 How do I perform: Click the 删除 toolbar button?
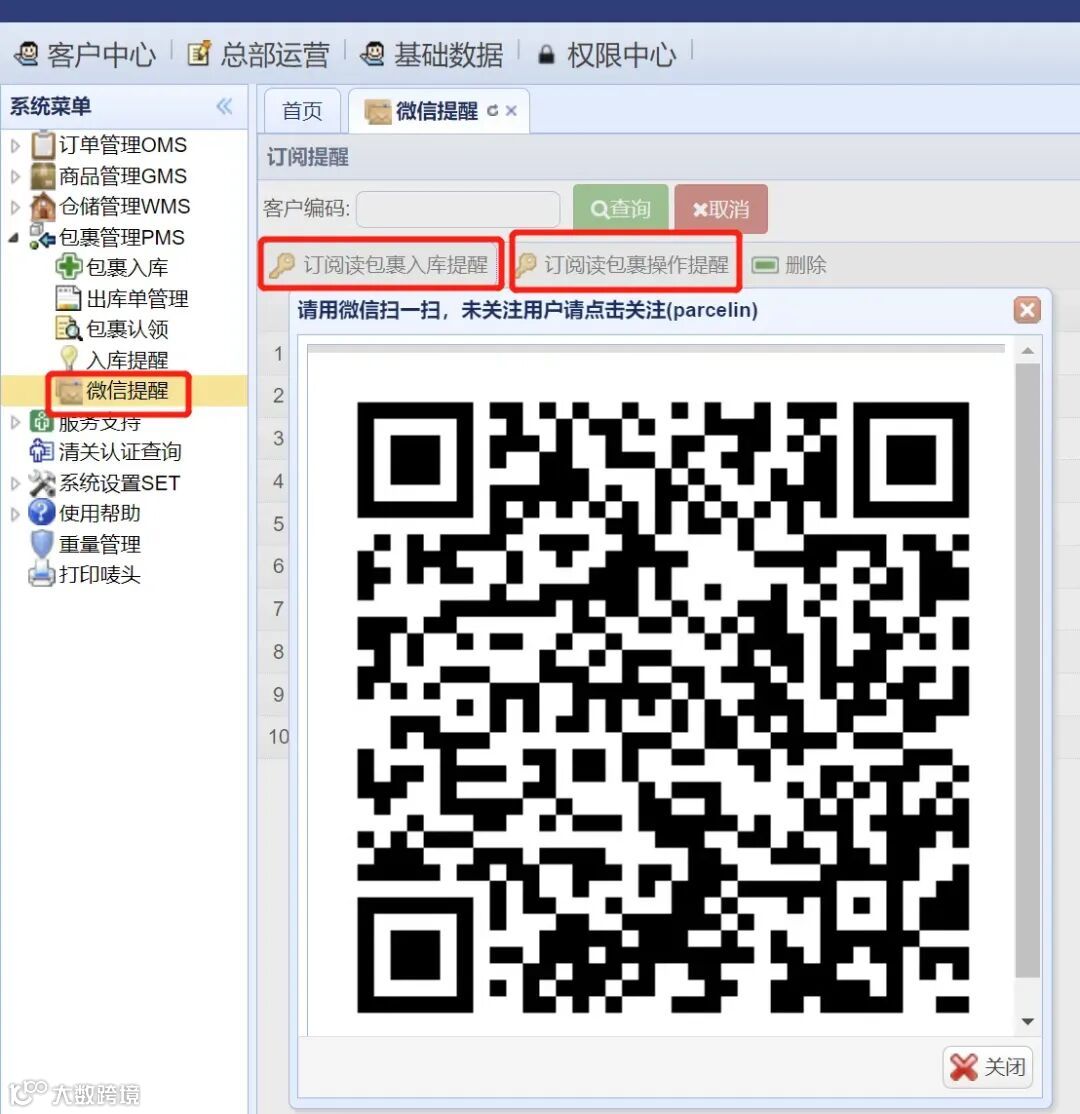789,266
